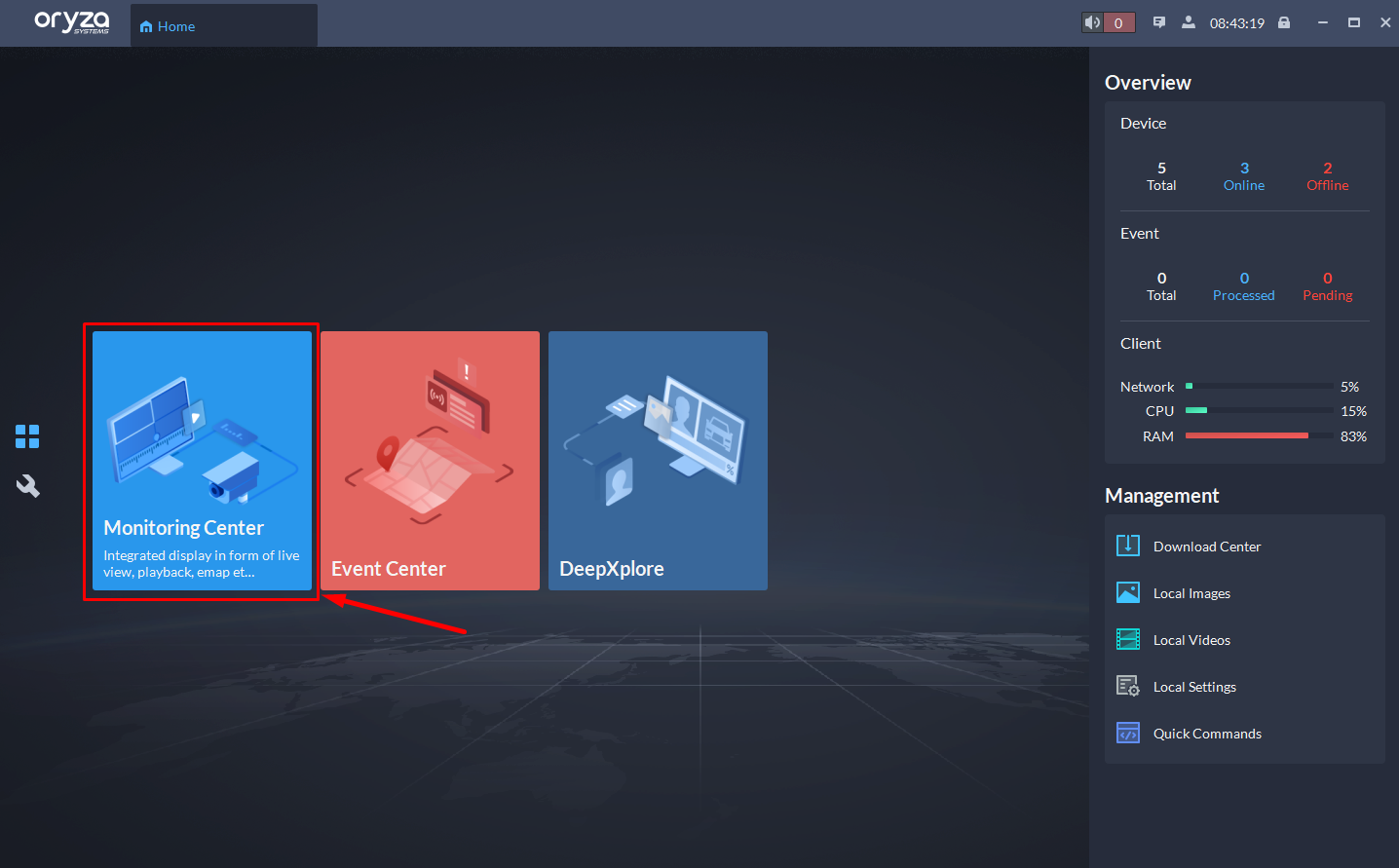Image resolution: width=1399 pixels, height=868 pixels.
Task: Maximize the Oryza client window
Action: tap(1354, 22)
